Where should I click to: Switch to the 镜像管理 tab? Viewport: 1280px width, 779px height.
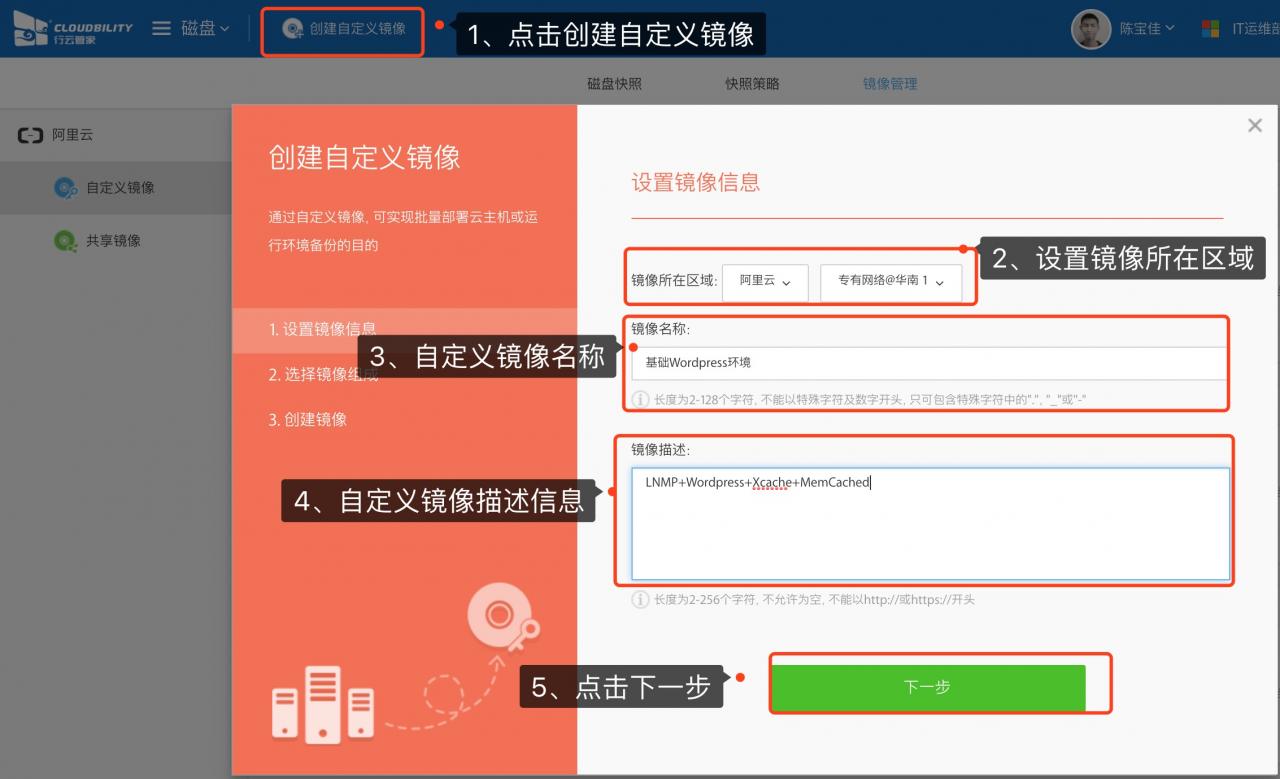click(x=890, y=84)
